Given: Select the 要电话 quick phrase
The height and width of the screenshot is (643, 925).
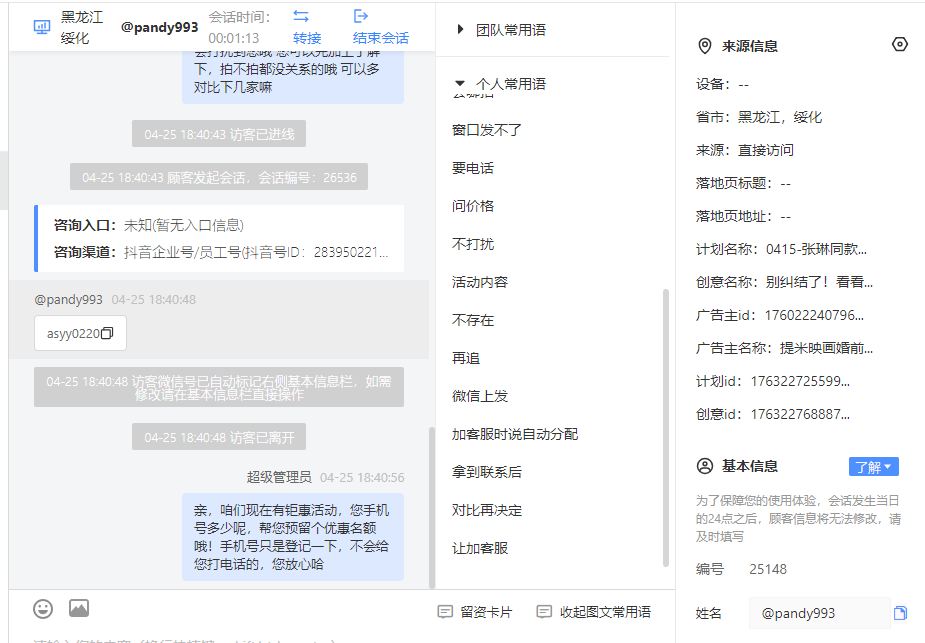Looking at the screenshot, I should [x=473, y=168].
